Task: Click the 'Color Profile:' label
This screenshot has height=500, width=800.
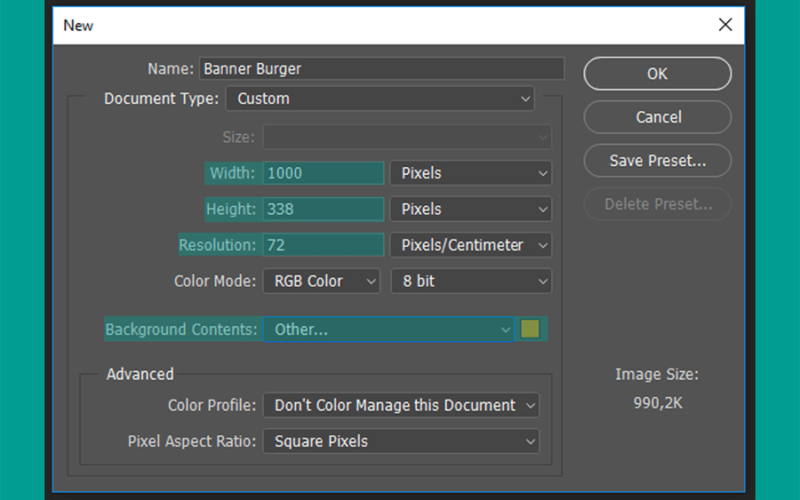Action: (x=212, y=405)
